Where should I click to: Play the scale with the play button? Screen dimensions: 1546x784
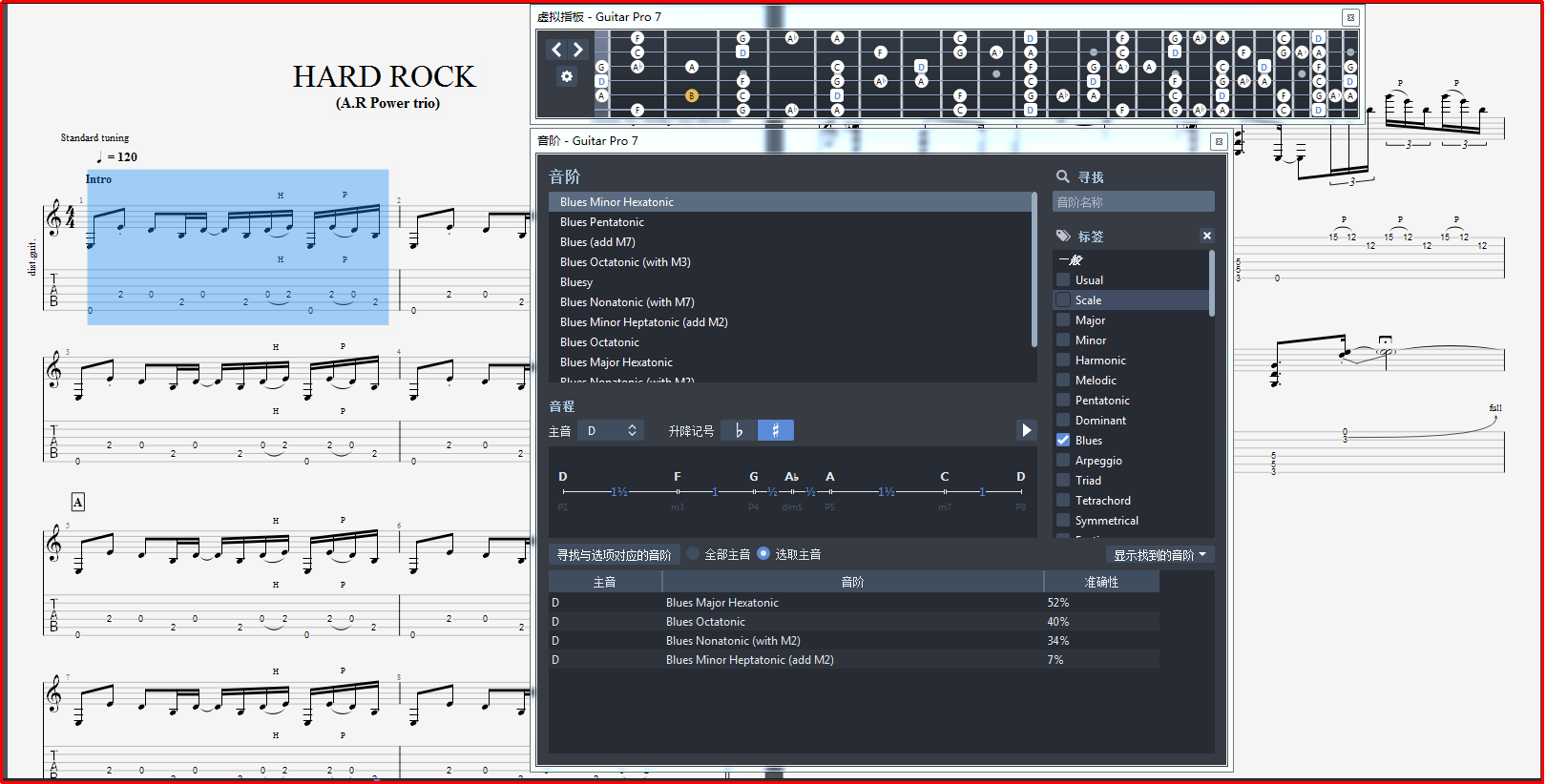click(1026, 430)
